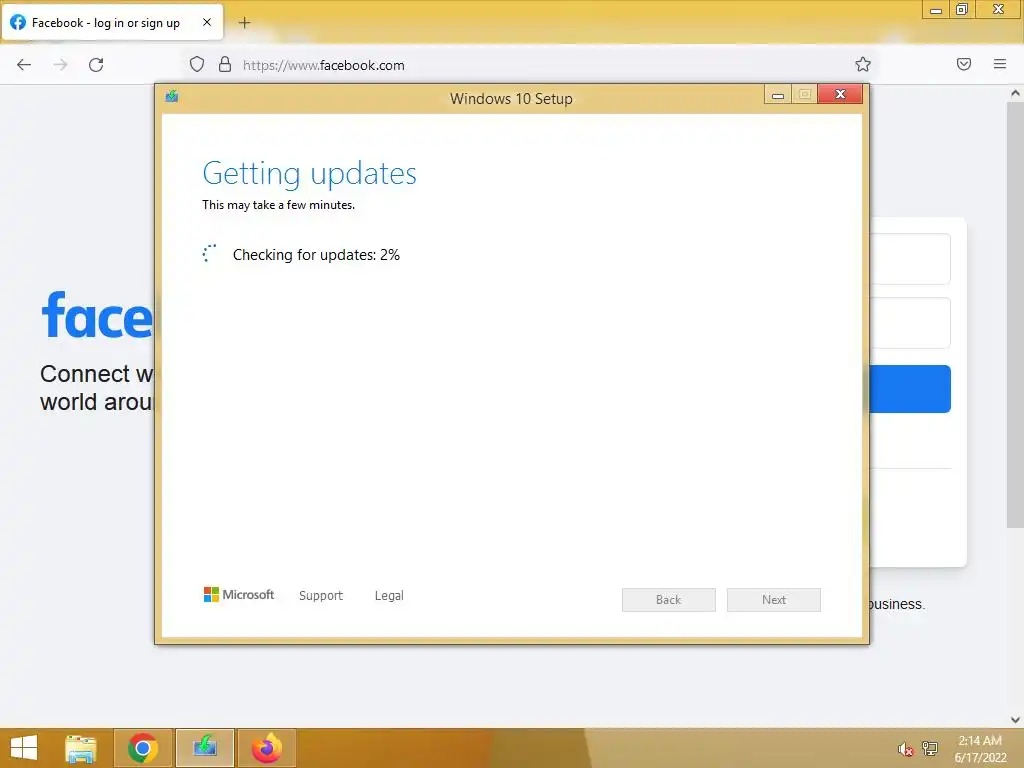1024x768 pixels.
Task: Open the tracking protection shield icon
Action: (x=197, y=64)
